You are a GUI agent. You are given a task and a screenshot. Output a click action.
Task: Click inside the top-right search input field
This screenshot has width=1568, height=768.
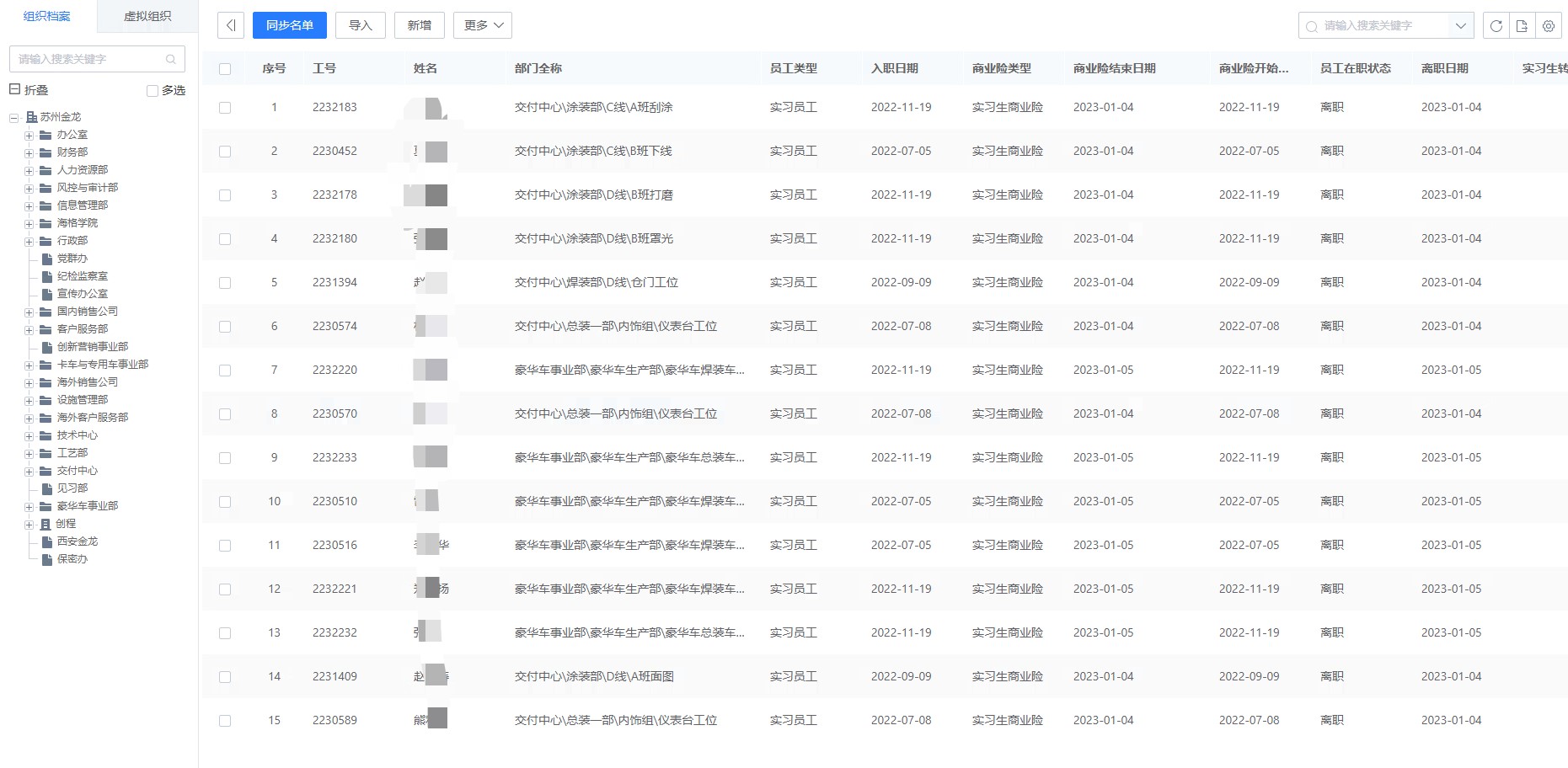point(1382,26)
